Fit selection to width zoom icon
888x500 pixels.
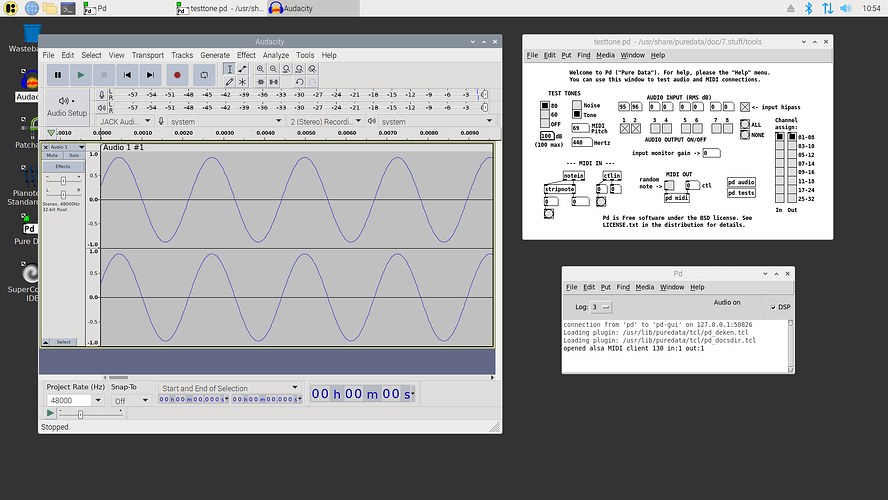286,69
